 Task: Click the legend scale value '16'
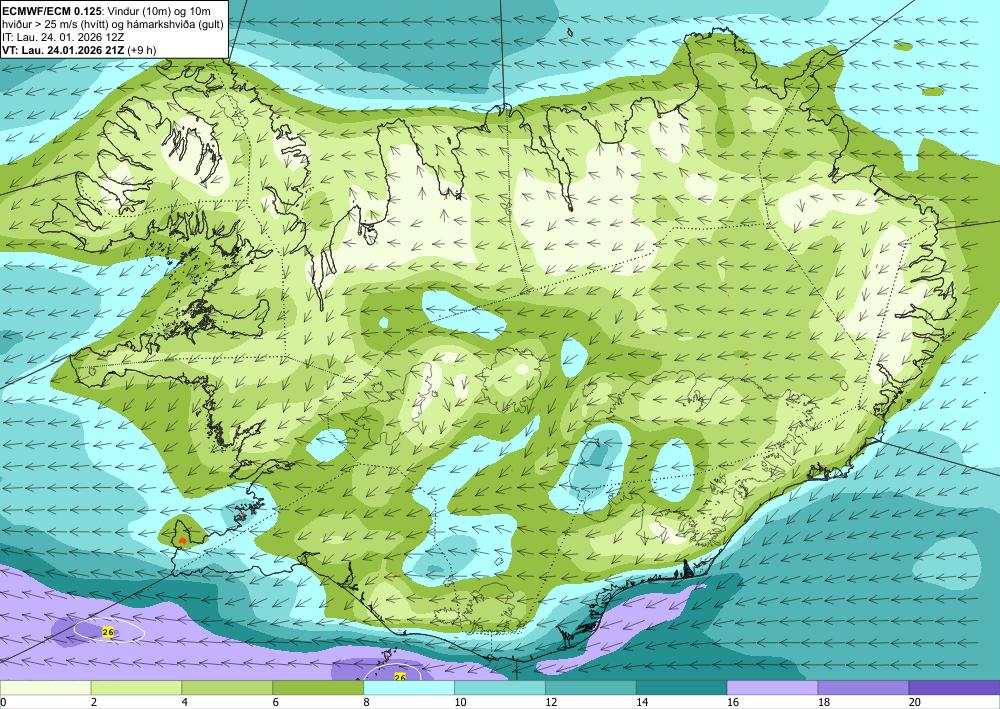[733, 703]
